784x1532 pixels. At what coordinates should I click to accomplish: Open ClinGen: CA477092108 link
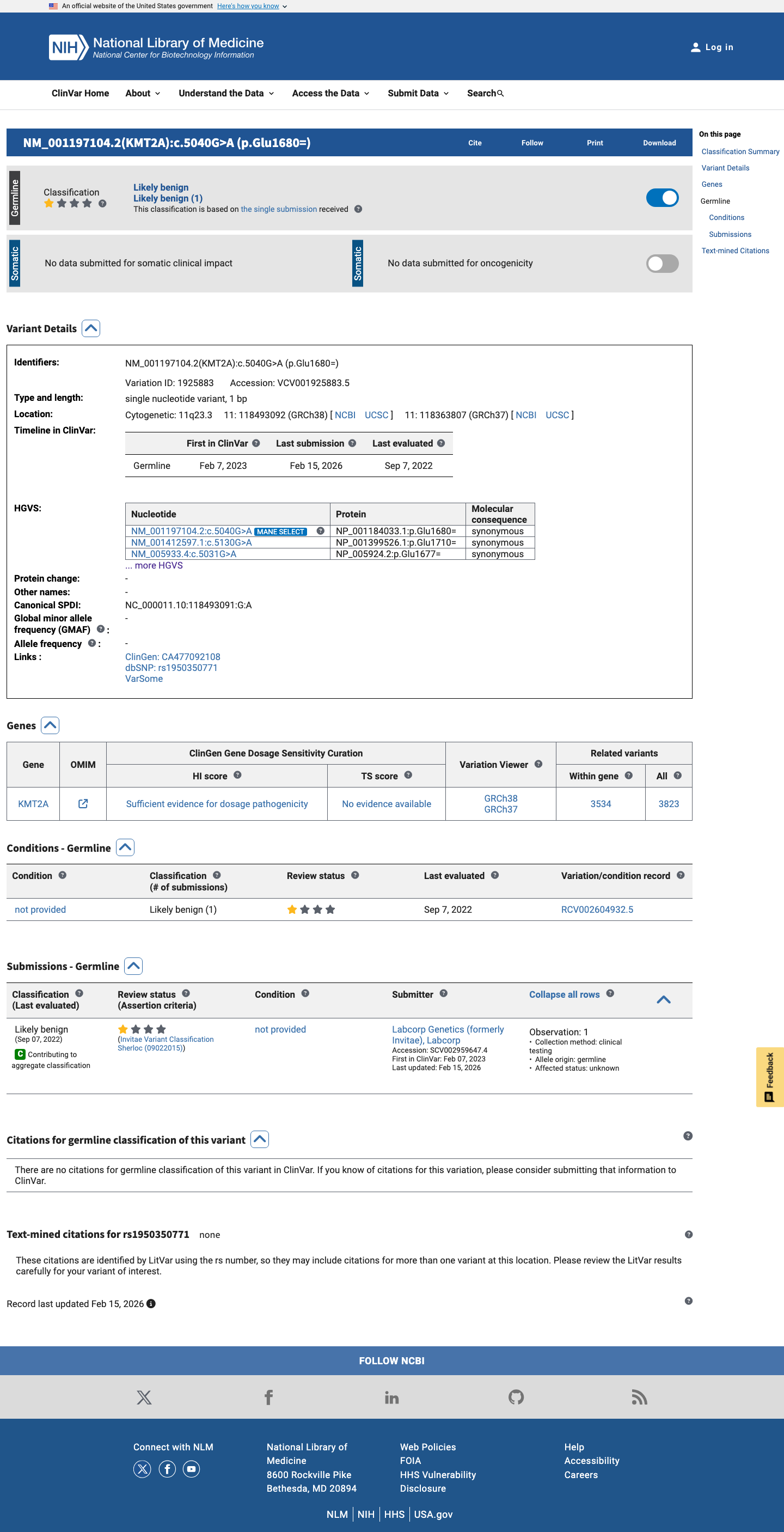pyautogui.click(x=173, y=657)
